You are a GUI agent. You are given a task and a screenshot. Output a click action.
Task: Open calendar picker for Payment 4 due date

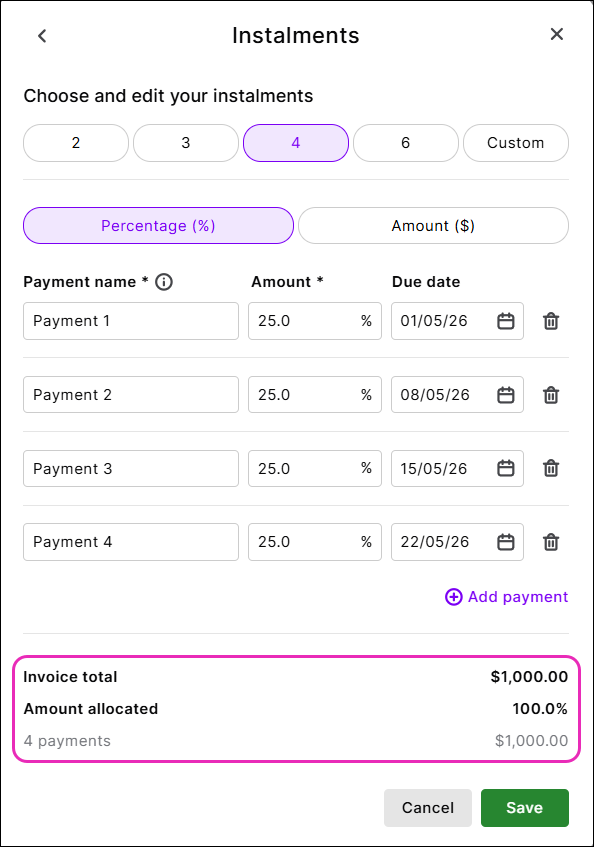tap(505, 542)
